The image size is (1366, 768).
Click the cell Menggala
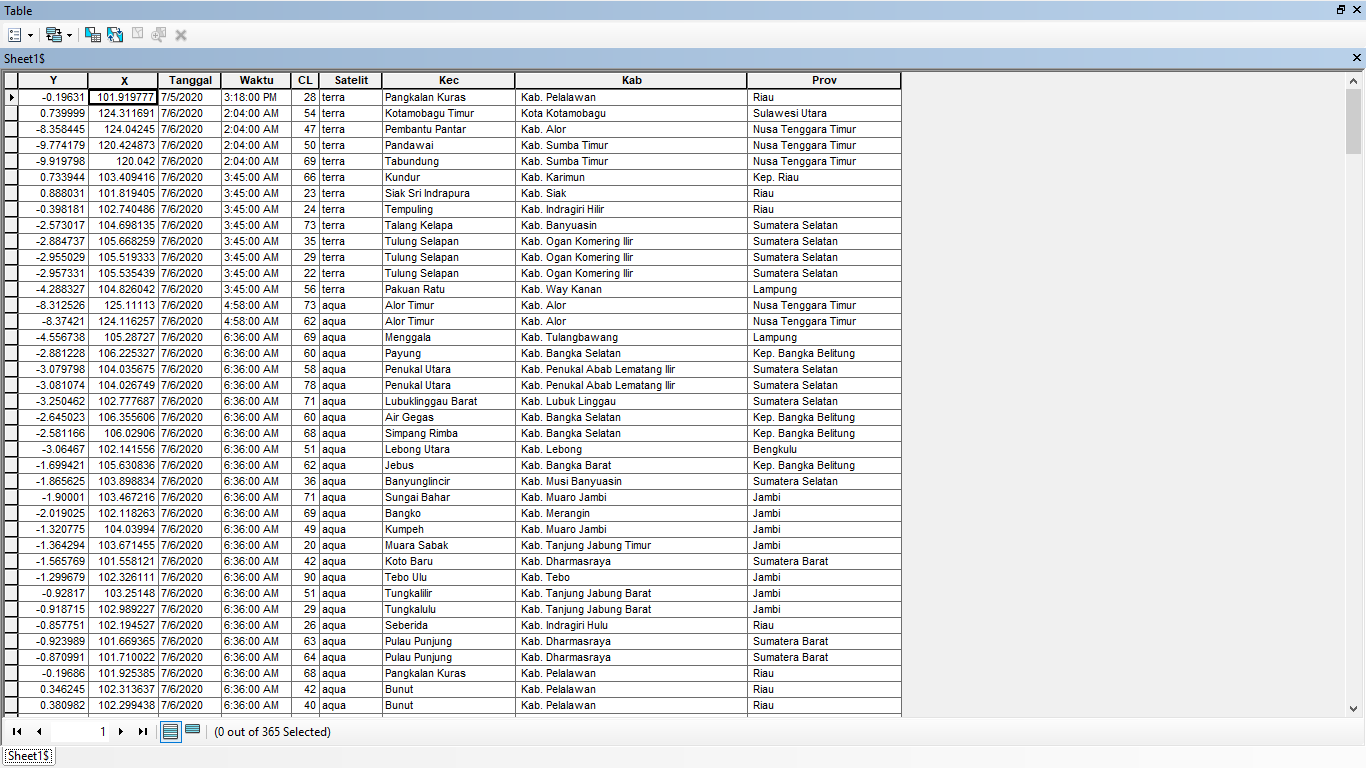click(449, 337)
